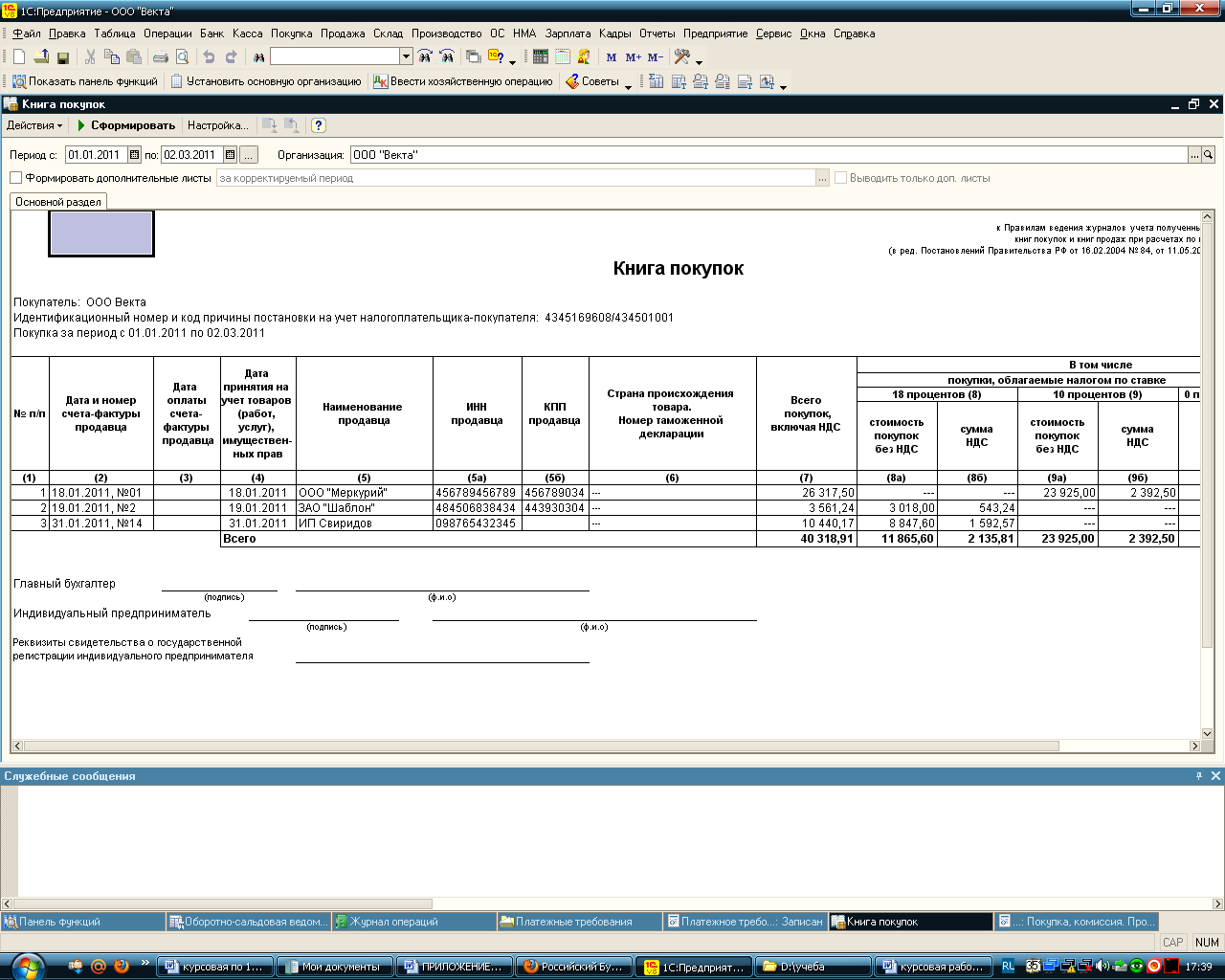Click the Организация field with ООО Векта
The height and width of the screenshot is (980, 1225).
(768, 154)
